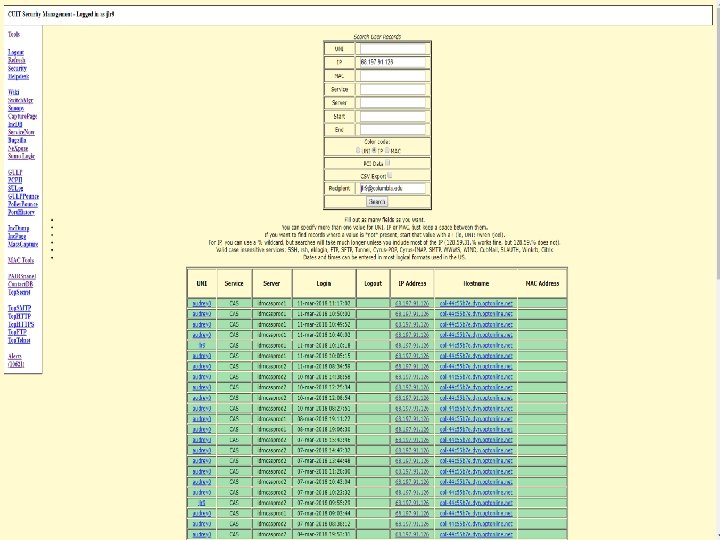The height and width of the screenshot is (540, 720).
Task: Open the TopFTP sidebar link
Action: 17,332
